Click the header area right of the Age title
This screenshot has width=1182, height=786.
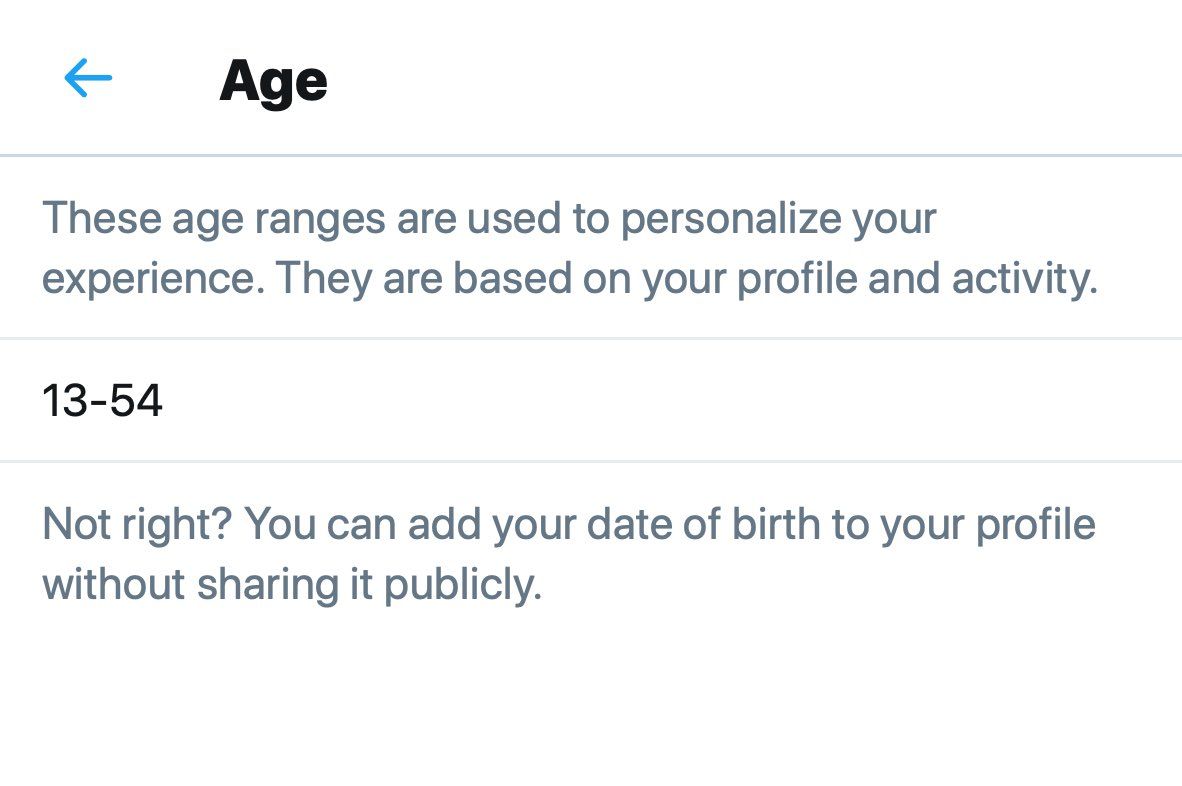(x=754, y=79)
